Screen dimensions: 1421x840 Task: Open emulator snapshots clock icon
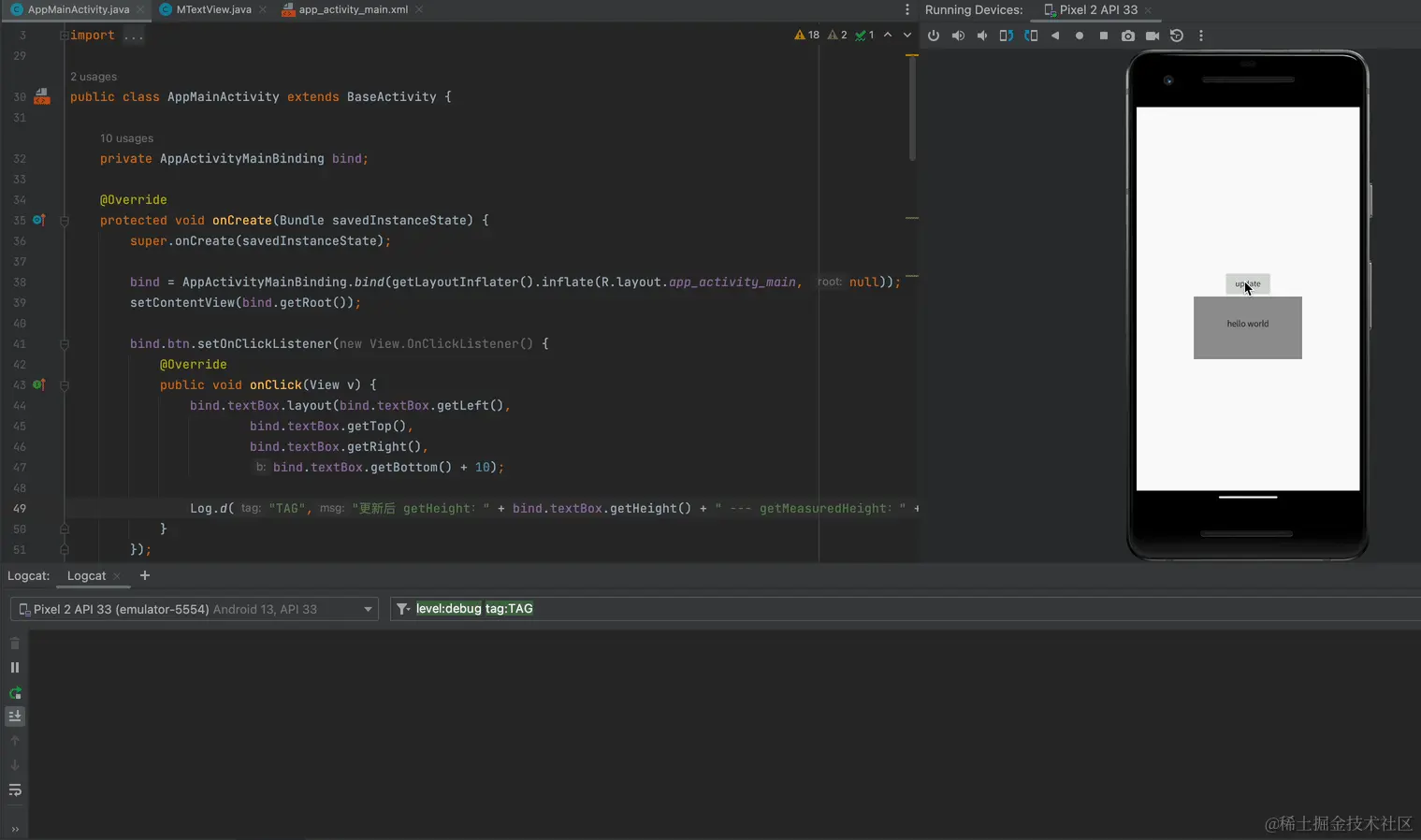(x=1177, y=36)
